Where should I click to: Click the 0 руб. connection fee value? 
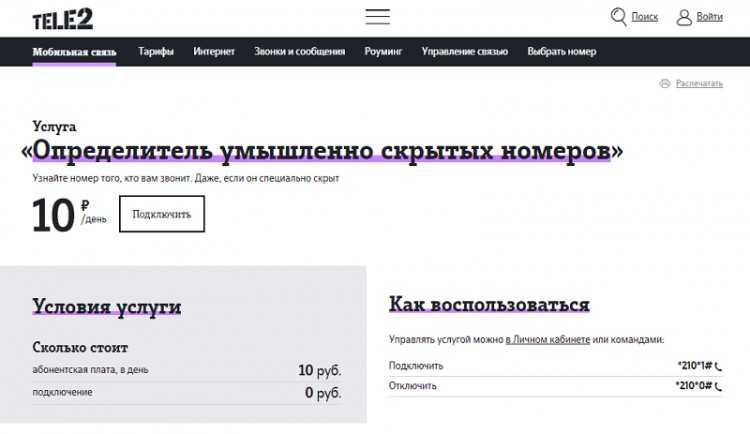323,392
